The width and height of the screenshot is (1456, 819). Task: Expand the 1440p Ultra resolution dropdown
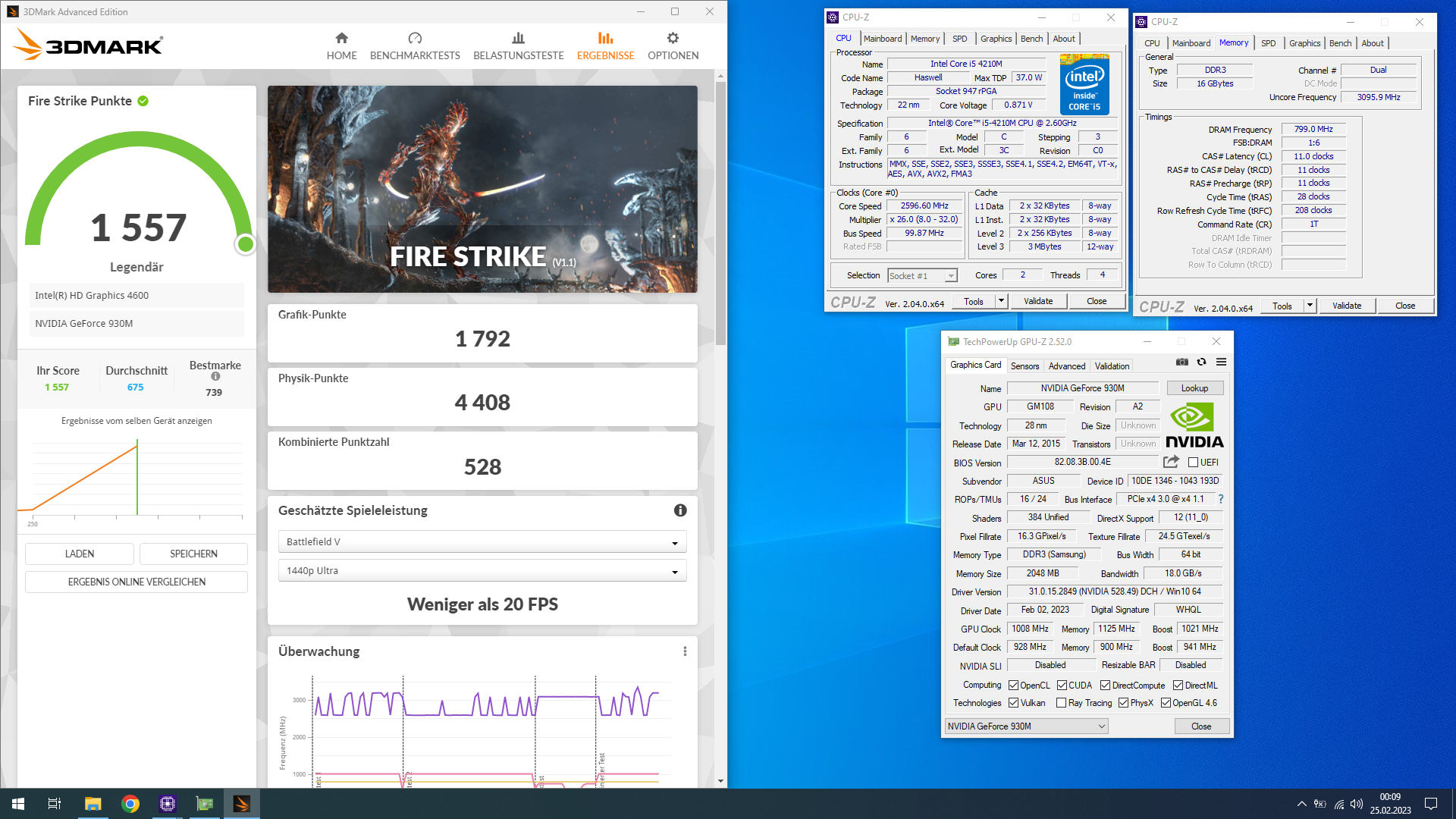[x=482, y=570]
